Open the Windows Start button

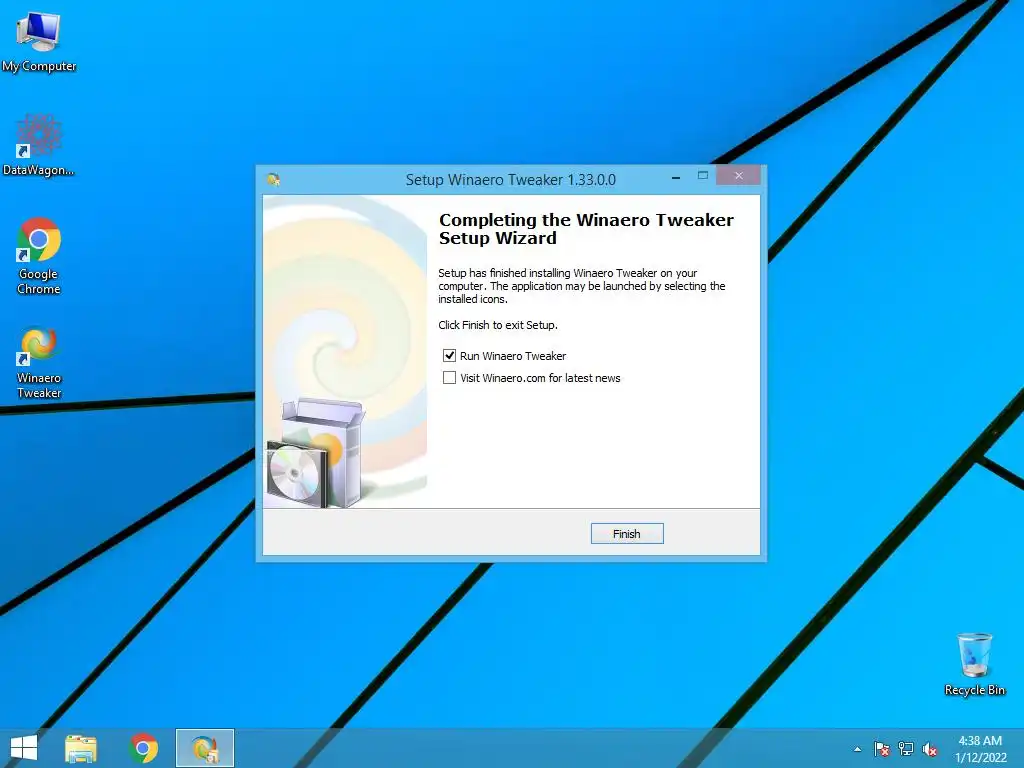pos(24,748)
